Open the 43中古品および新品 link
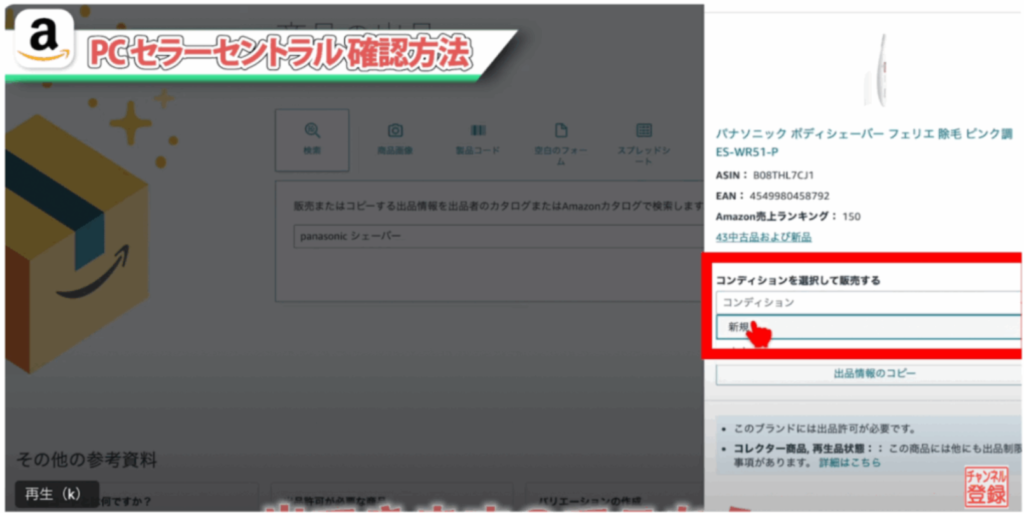Screen dimensions: 1024x516 coord(764,237)
